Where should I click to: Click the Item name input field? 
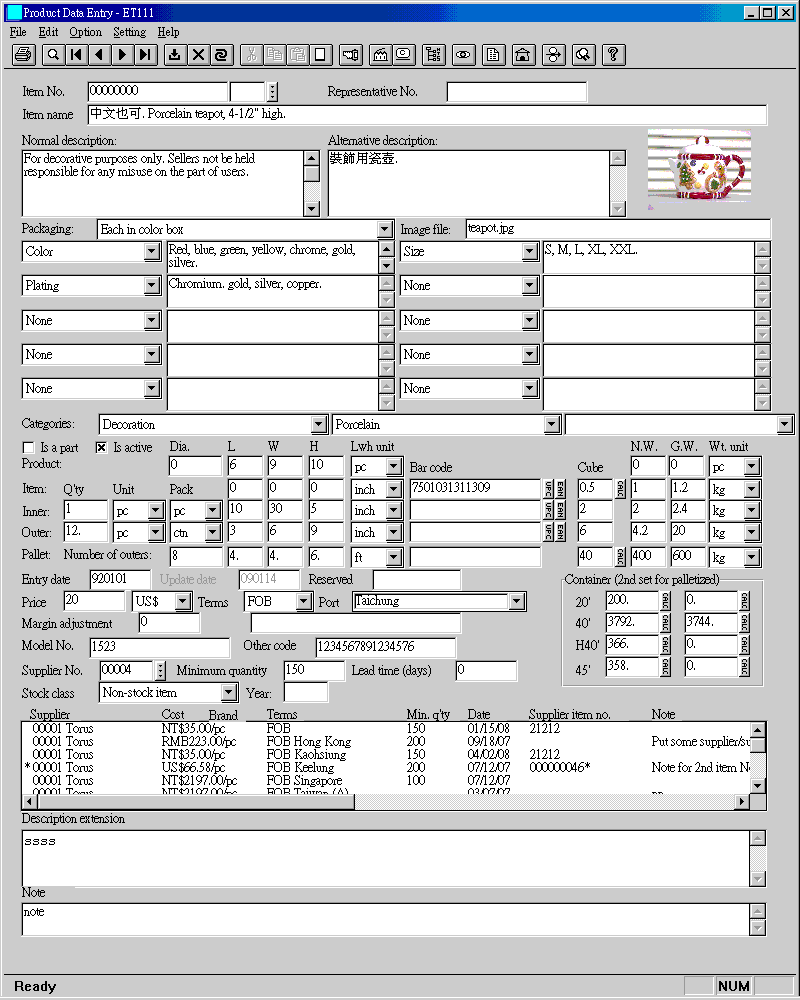click(427, 115)
